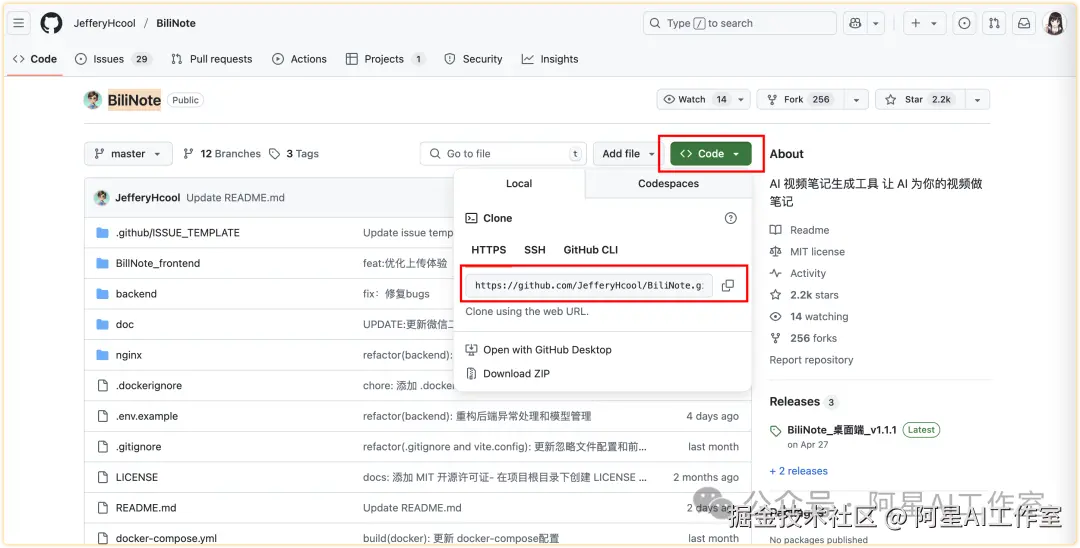Screen dimensions: 1080x548
Task: Click the Report repository link
Action: pos(811,360)
